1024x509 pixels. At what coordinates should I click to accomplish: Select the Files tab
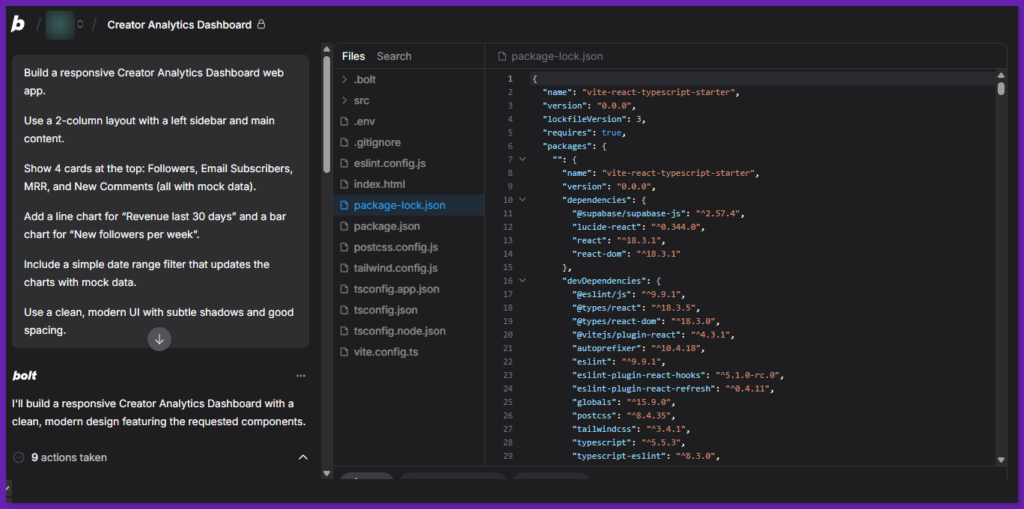pos(353,56)
